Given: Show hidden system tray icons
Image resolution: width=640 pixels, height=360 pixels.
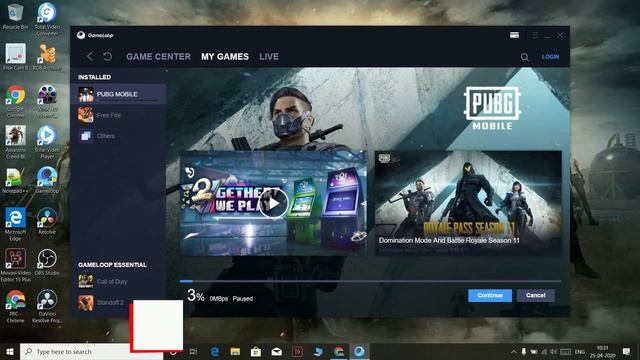Looking at the screenshot, I should click(514, 351).
